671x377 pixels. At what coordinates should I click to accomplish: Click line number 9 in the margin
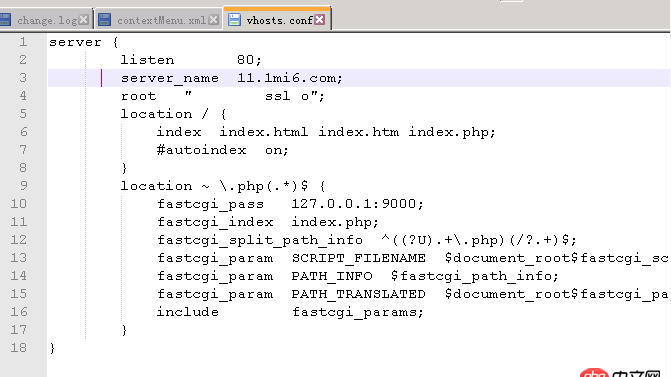point(23,186)
